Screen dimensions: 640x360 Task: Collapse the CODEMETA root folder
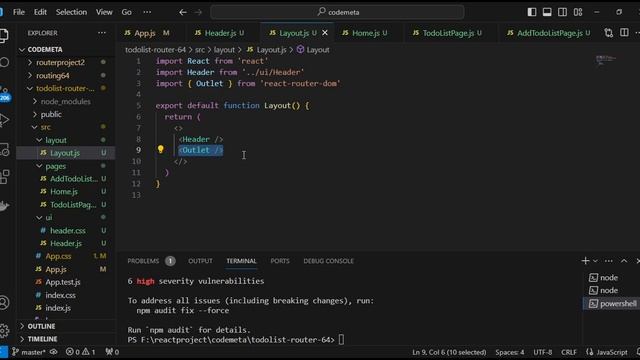pyautogui.click(x=65, y=49)
